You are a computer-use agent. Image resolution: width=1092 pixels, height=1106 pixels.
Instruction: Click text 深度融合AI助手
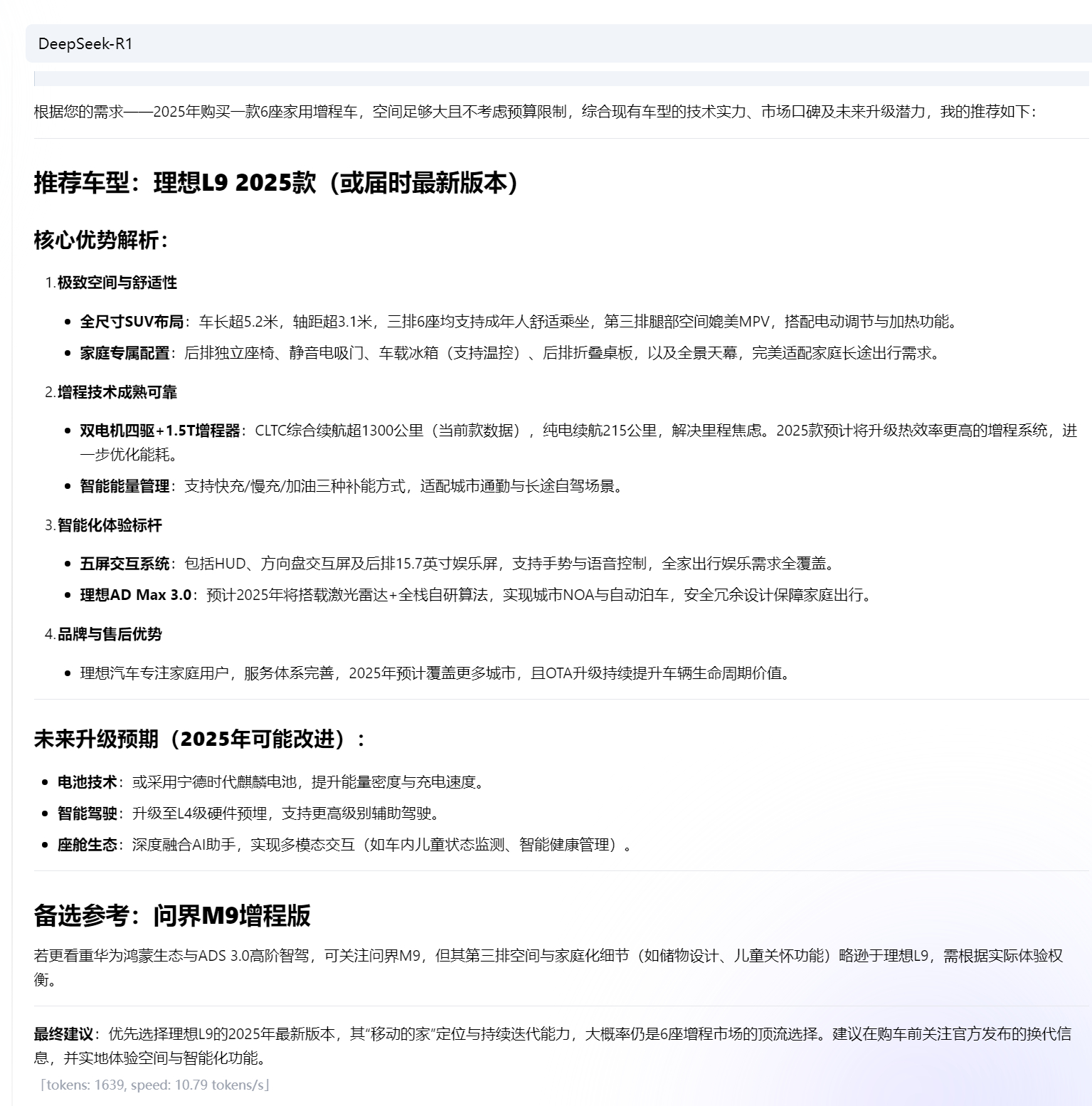click(x=184, y=845)
